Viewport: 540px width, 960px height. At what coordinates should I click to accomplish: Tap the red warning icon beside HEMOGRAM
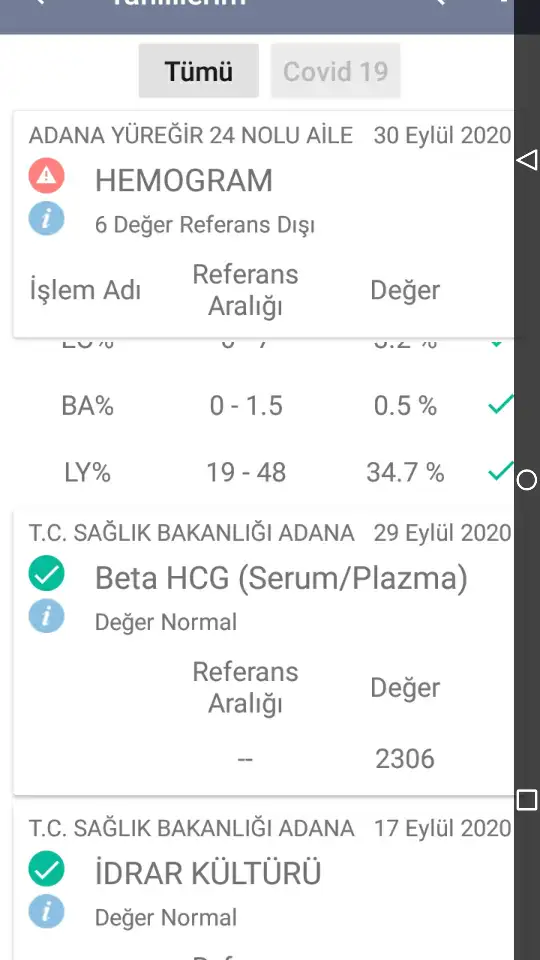coord(47,176)
